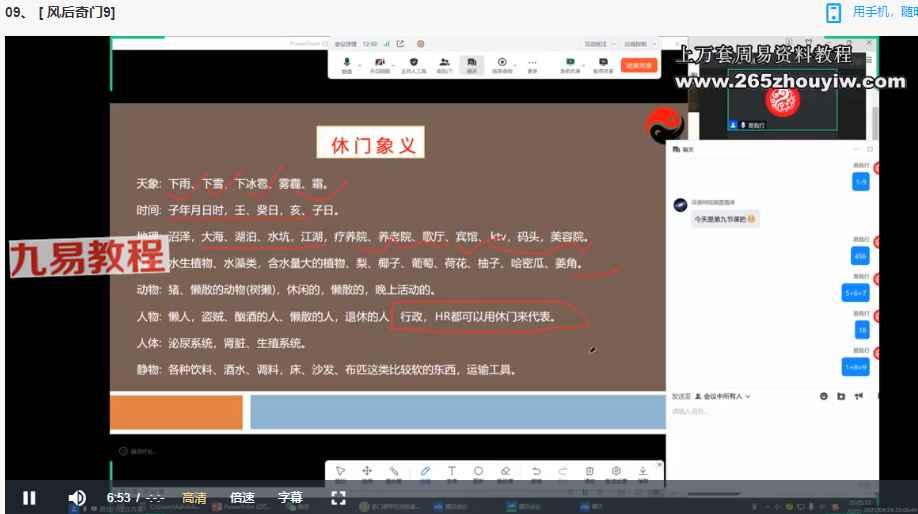The image size is (918, 514).
Task: Open the participants panel icon
Action: coord(444,65)
